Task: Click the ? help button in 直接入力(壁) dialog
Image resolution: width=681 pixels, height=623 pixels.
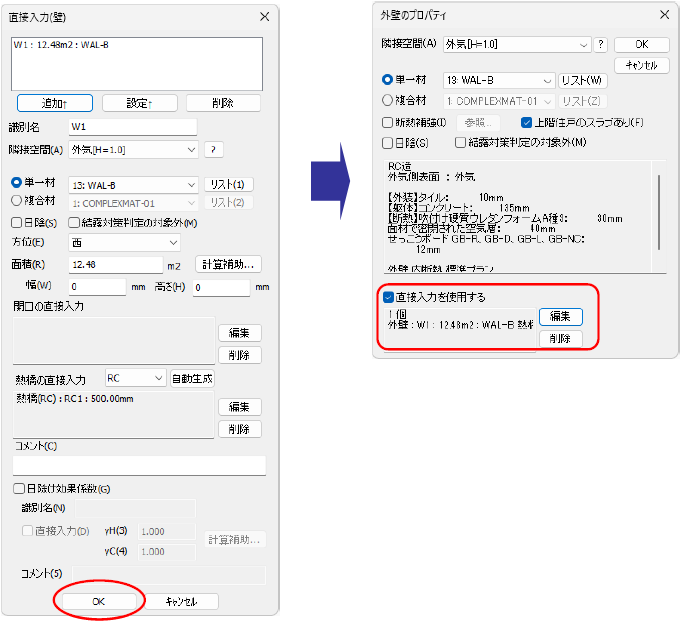Action: pyautogui.click(x=213, y=150)
